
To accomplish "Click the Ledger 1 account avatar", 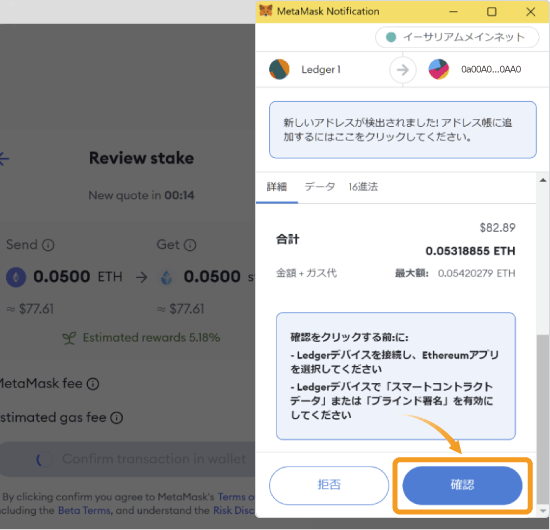I will pos(279,69).
